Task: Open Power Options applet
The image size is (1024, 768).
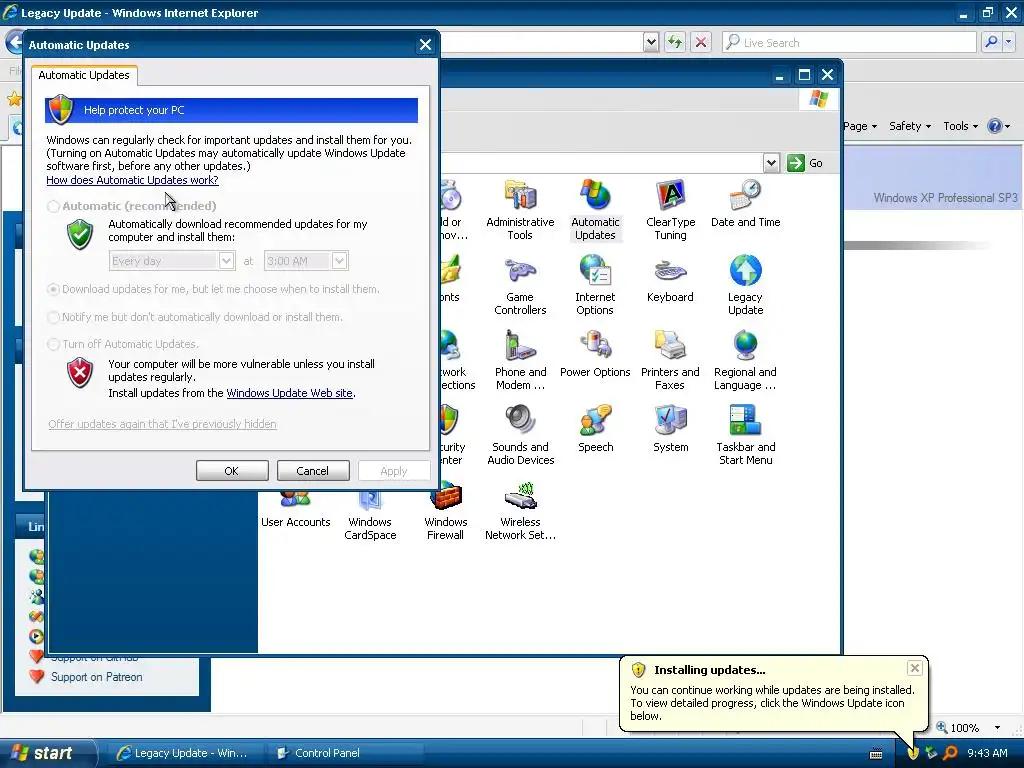Action: point(595,354)
